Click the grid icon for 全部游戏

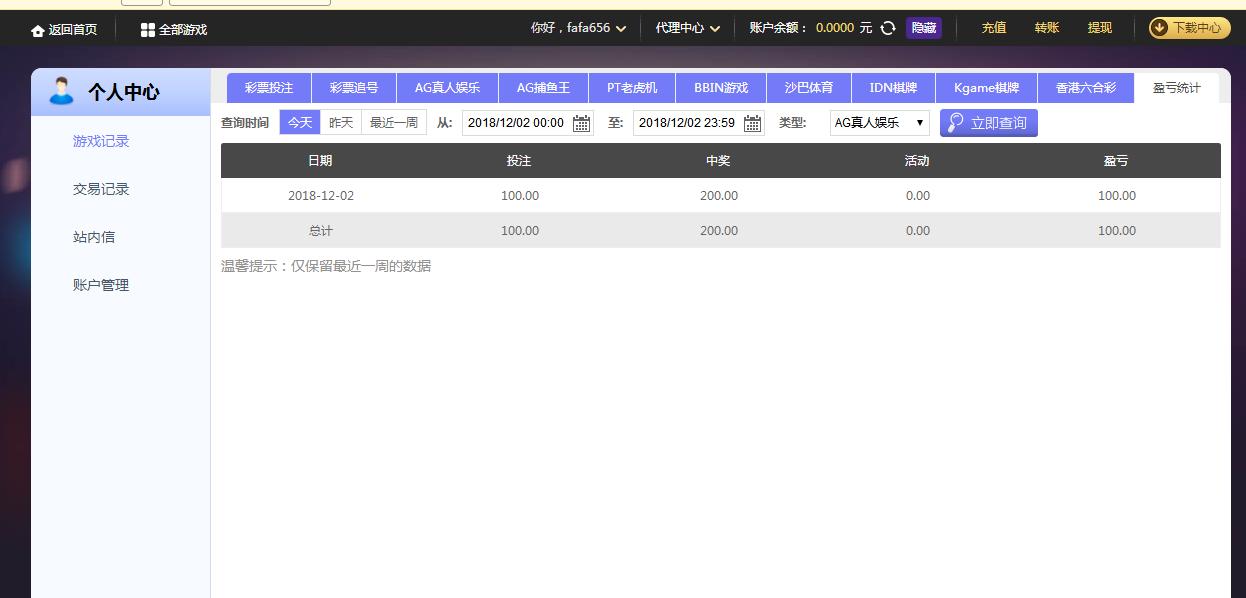pyautogui.click(x=148, y=30)
